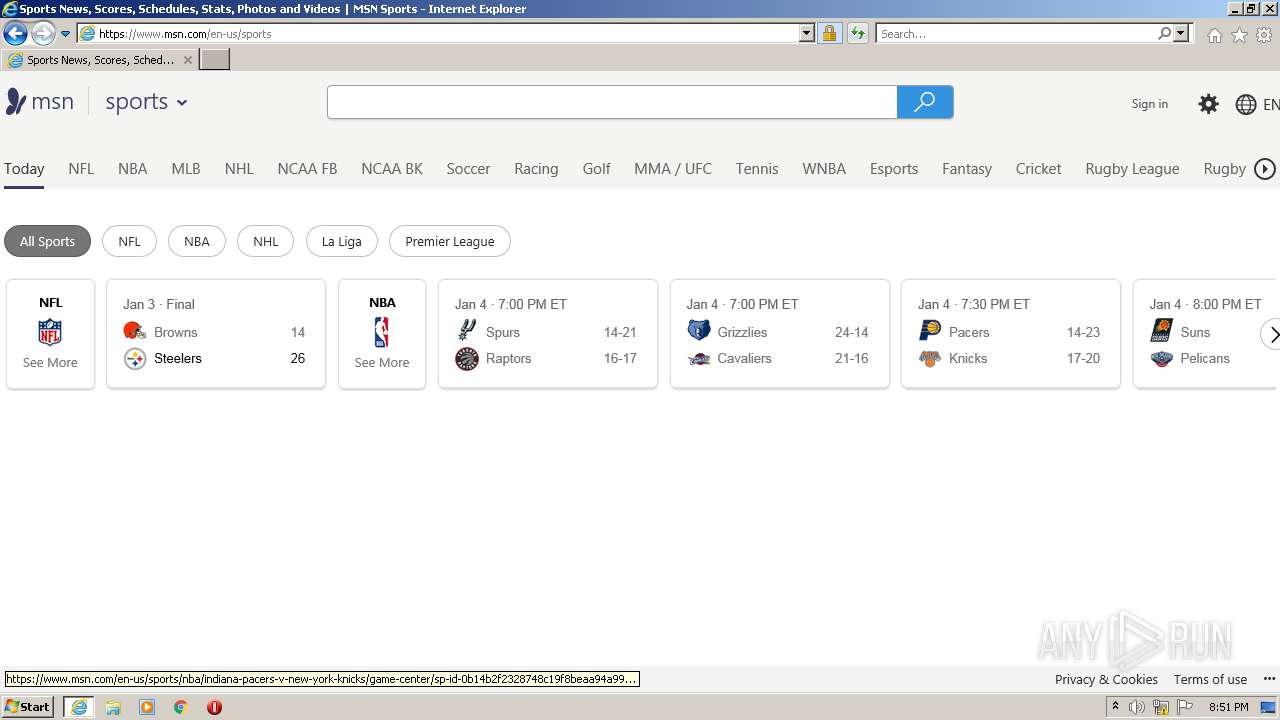
Task: Click the NBA league logo
Action: pos(381,332)
